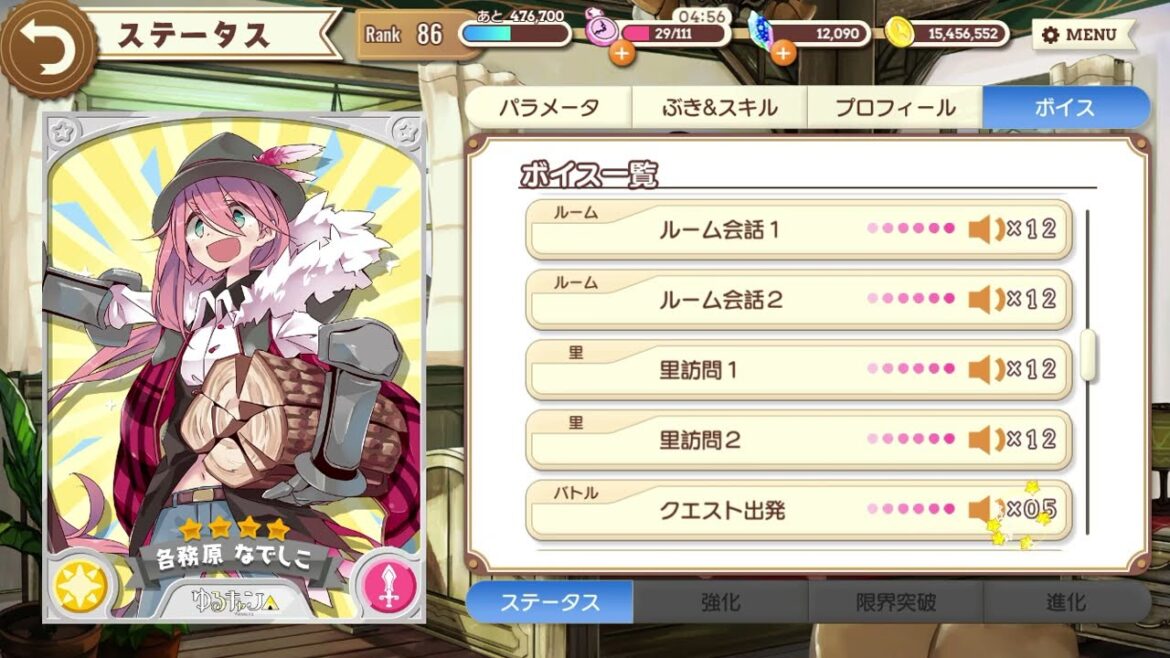Click the gold coin currency icon
This screenshot has height=658, width=1170.
point(900,33)
